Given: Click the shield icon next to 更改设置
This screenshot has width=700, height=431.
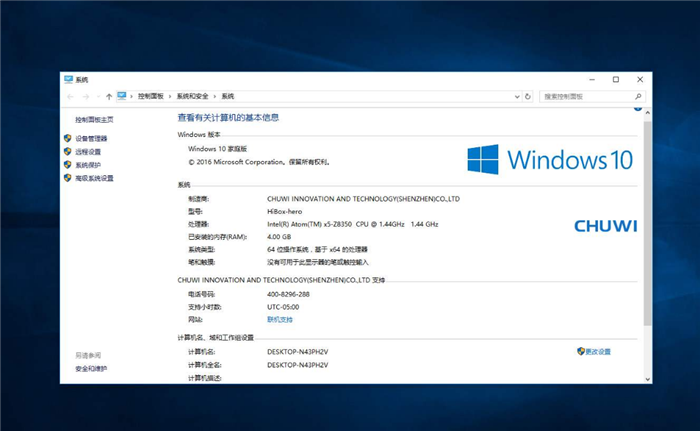Looking at the screenshot, I should click(581, 351).
